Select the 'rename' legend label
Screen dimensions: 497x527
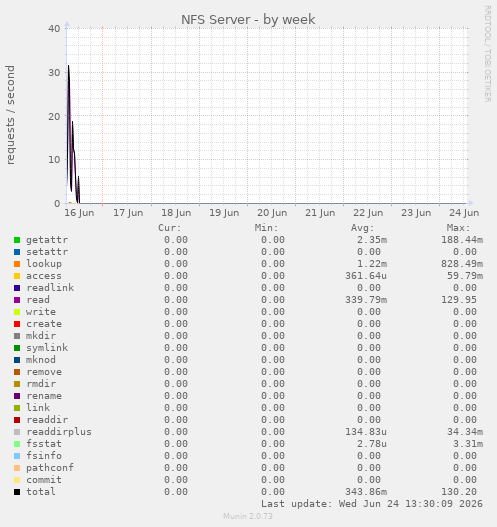point(44,396)
